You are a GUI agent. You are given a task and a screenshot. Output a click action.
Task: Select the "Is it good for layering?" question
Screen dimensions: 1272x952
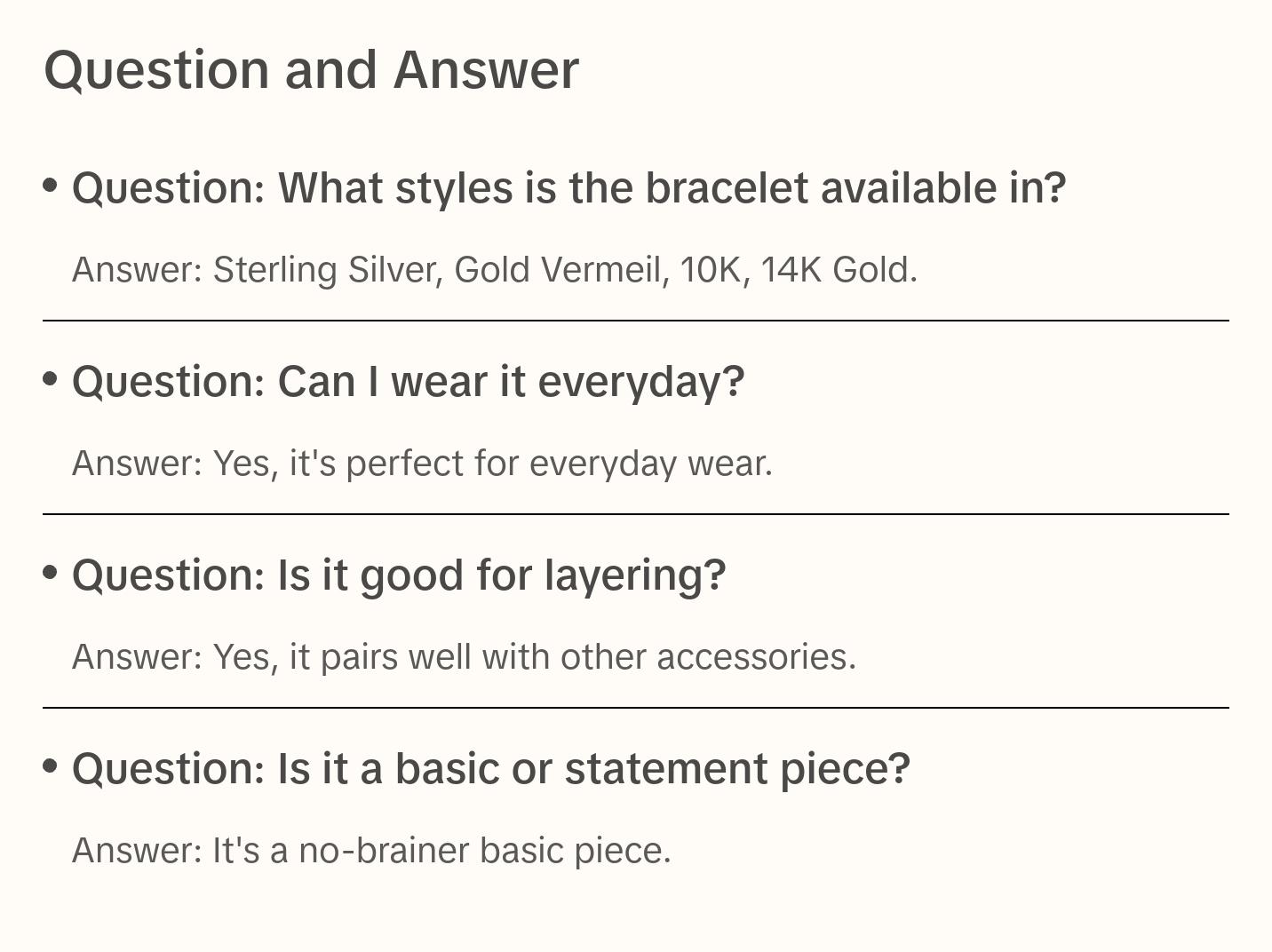point(399,575)
